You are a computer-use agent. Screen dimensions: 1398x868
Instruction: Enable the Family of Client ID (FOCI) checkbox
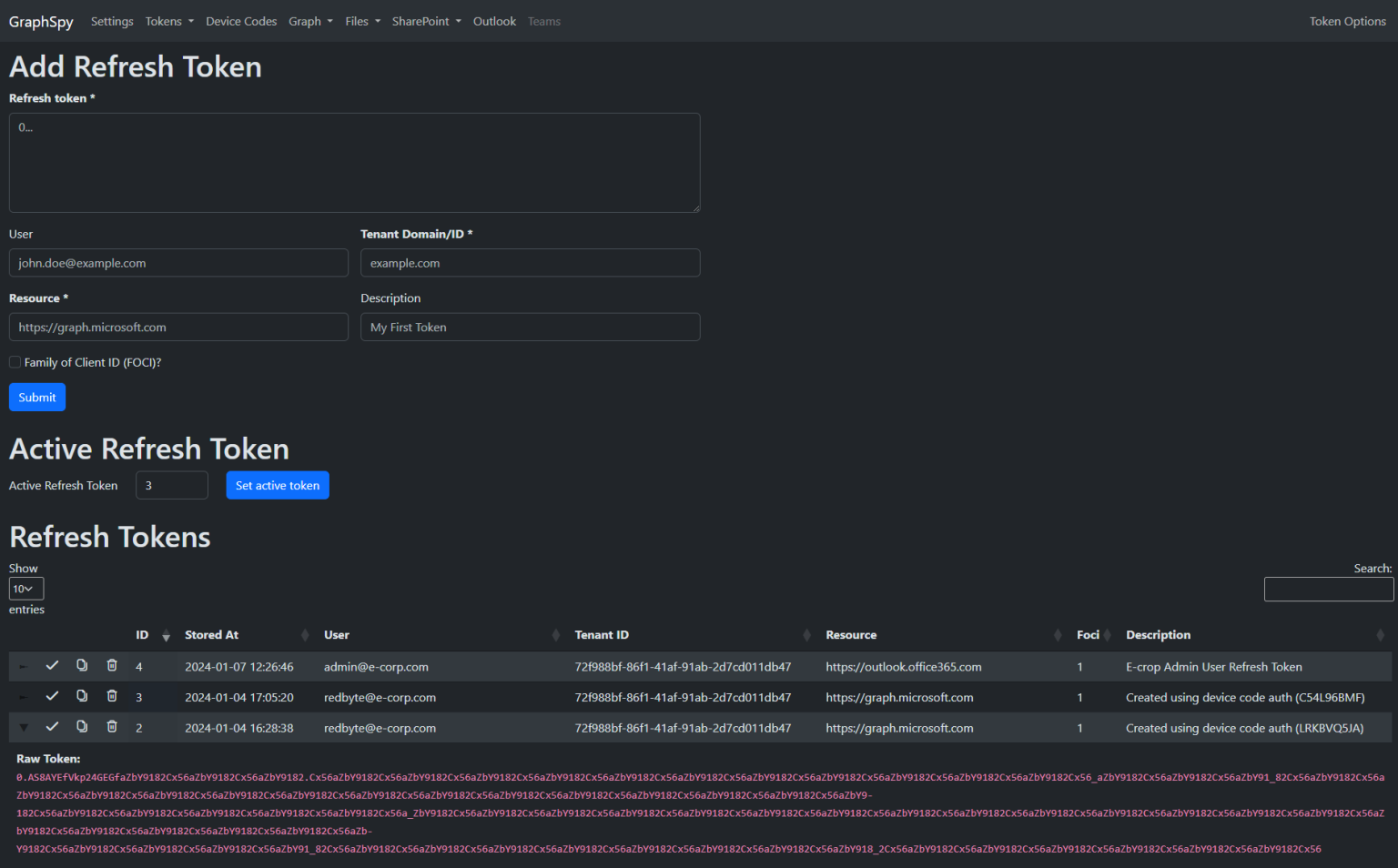(x=15, y=361)
